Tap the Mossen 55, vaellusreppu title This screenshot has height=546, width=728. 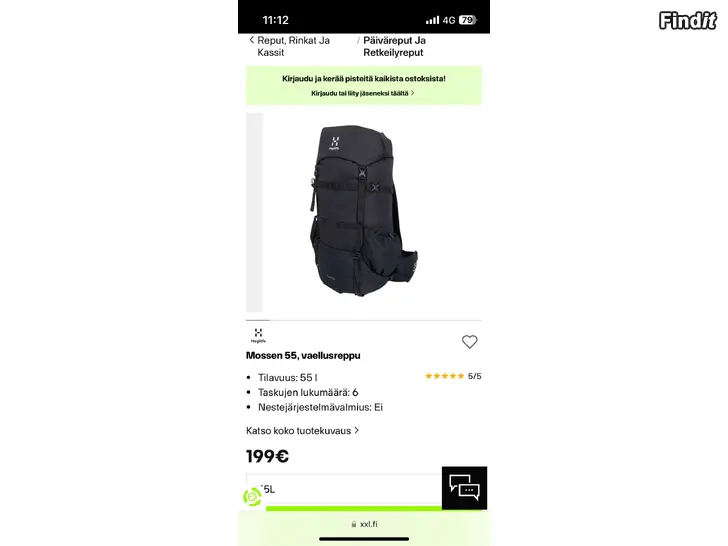(x=303, y=356)
